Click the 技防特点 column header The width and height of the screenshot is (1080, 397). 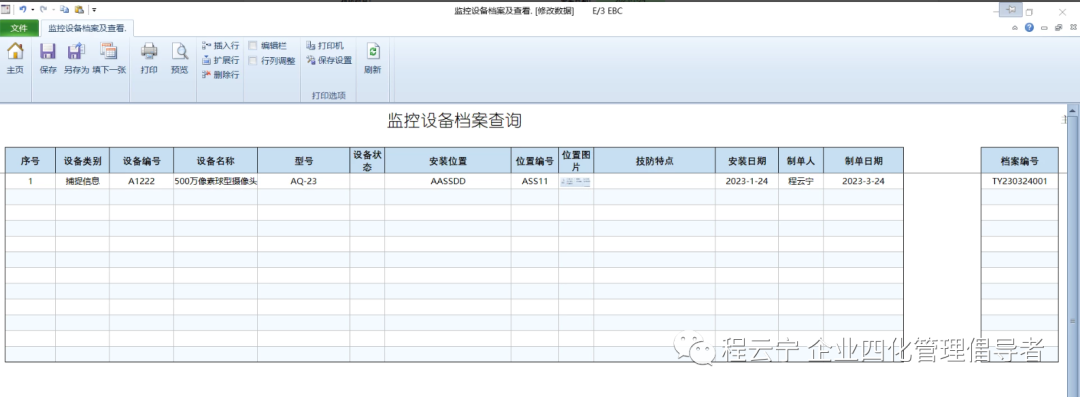654,161
